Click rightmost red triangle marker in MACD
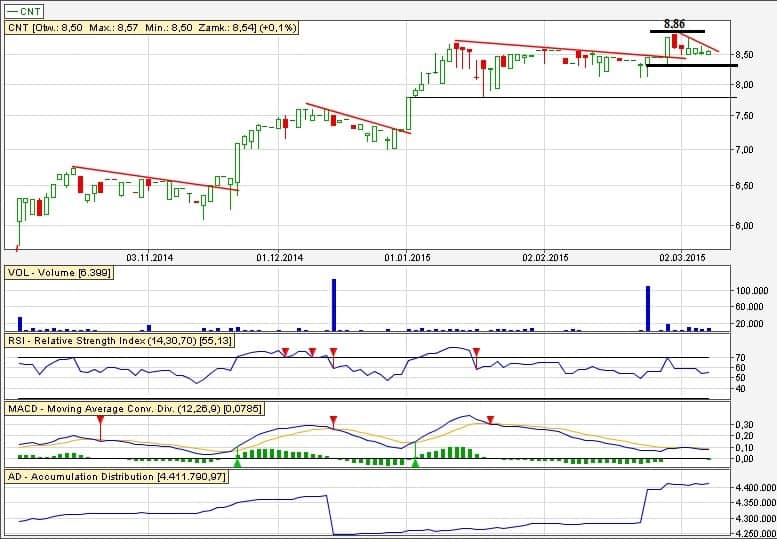This screenshot has width=777, height=542. (x=490, y=420)
